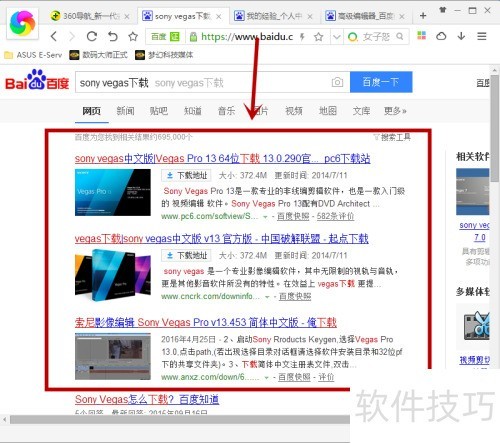Viewport: 500px width, 443px height.
Task: Open 百度快照 for pc6 result
Action: [293, 216]
